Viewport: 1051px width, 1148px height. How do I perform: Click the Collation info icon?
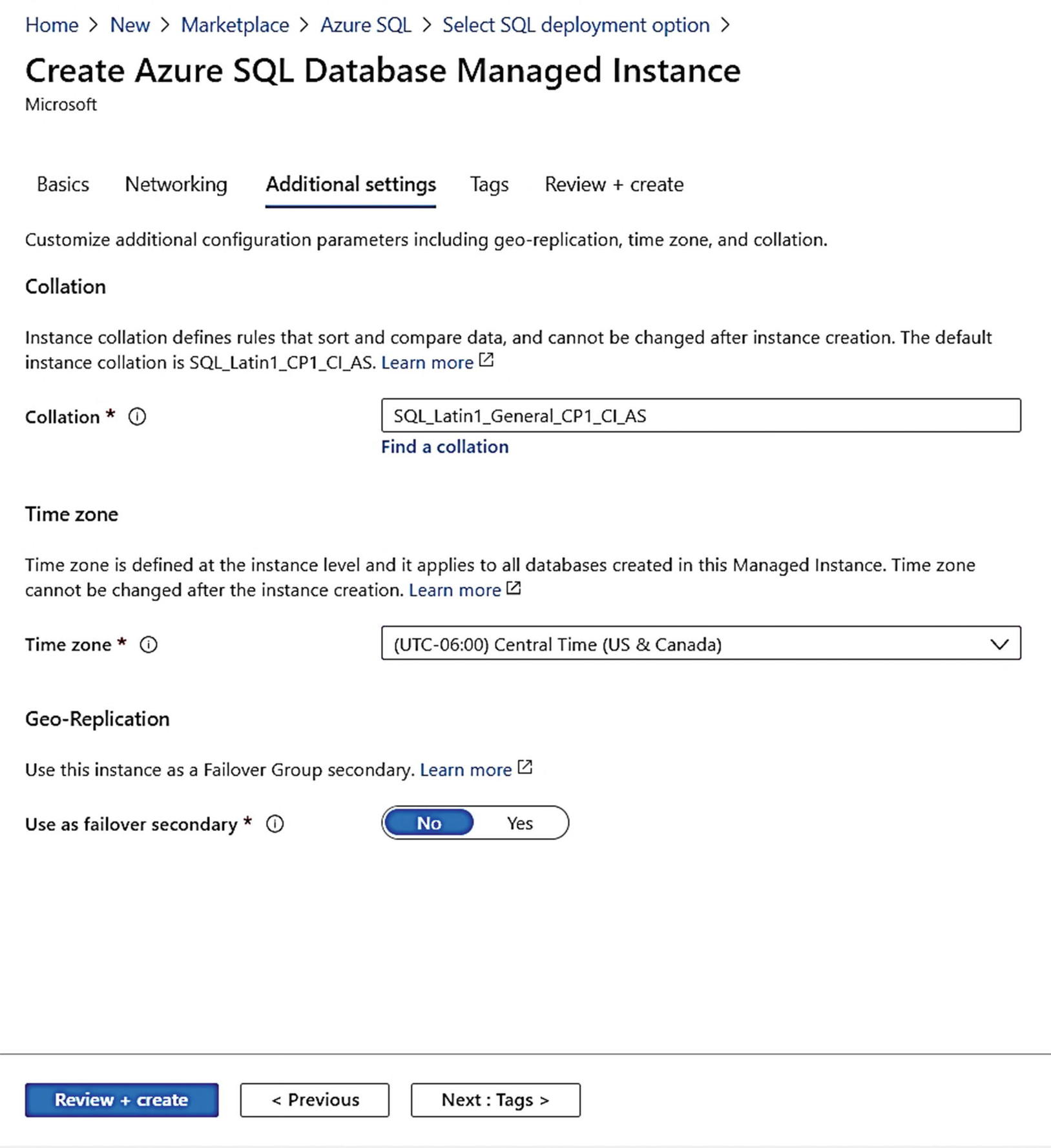click(x=137, y=416)
